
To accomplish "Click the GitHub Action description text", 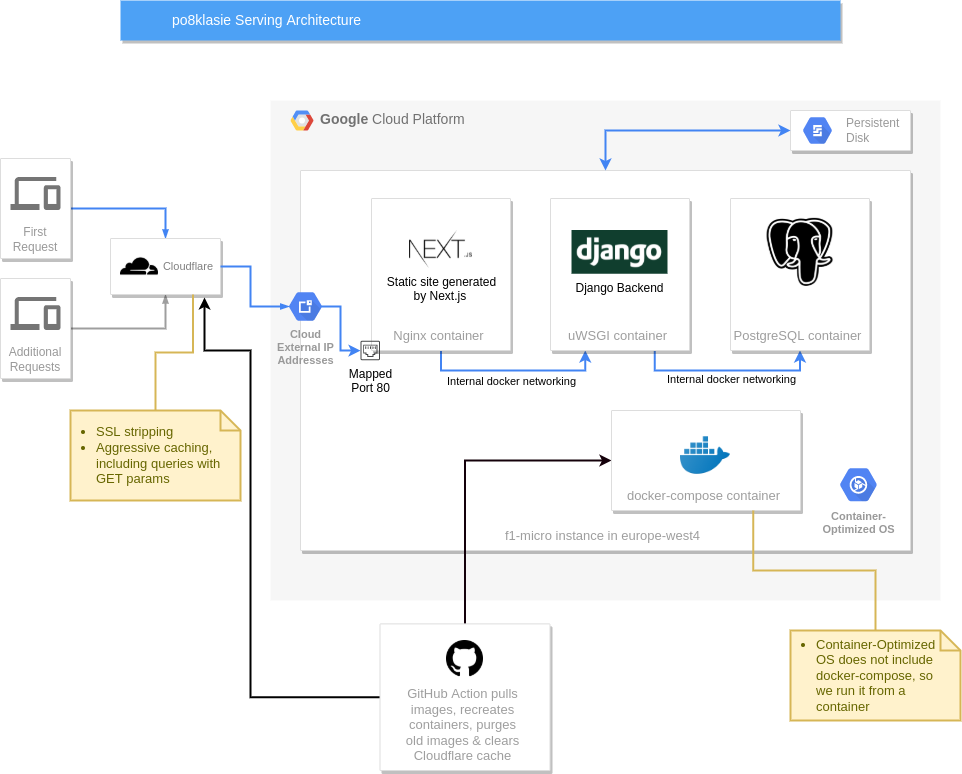I will (x=462, y=724).
